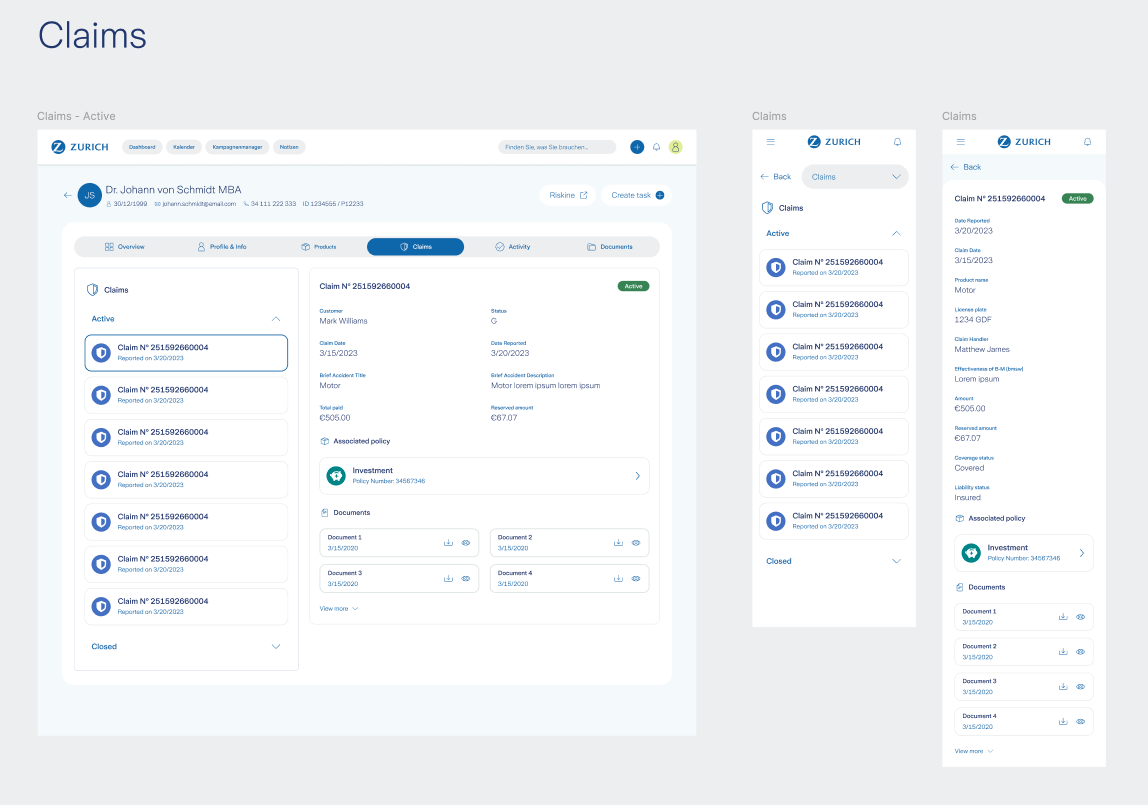1148x805 pixels.
Task: Download Document 1 in the mobile detail frame
Action: (x=1063, y=617)
